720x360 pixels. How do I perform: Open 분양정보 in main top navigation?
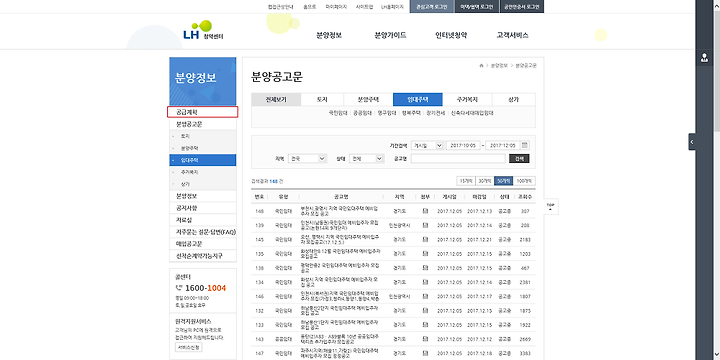coord(329,35)
